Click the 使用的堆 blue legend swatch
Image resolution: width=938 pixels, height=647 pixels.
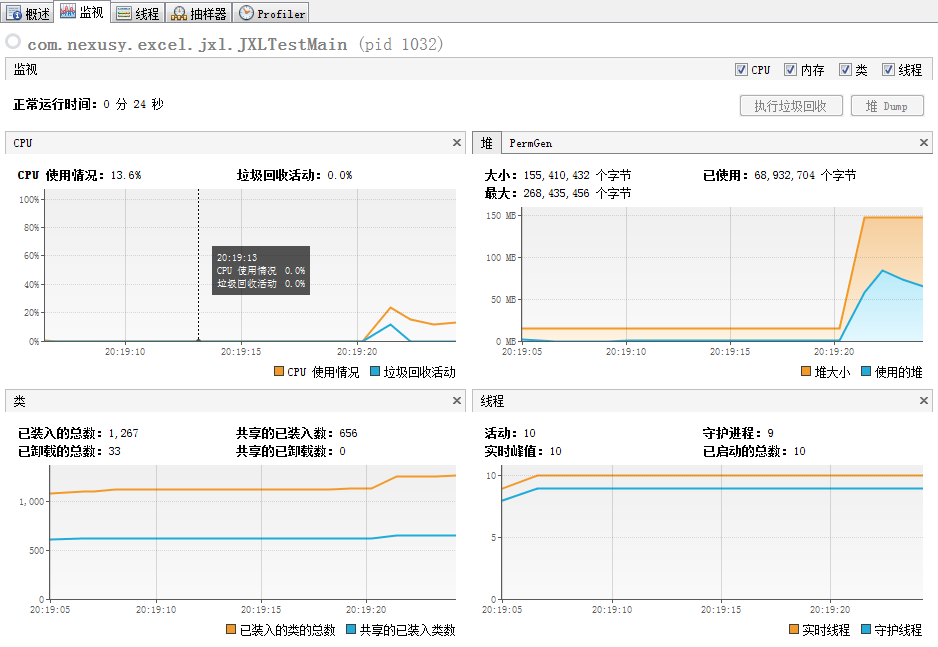[x=866, y=371]
